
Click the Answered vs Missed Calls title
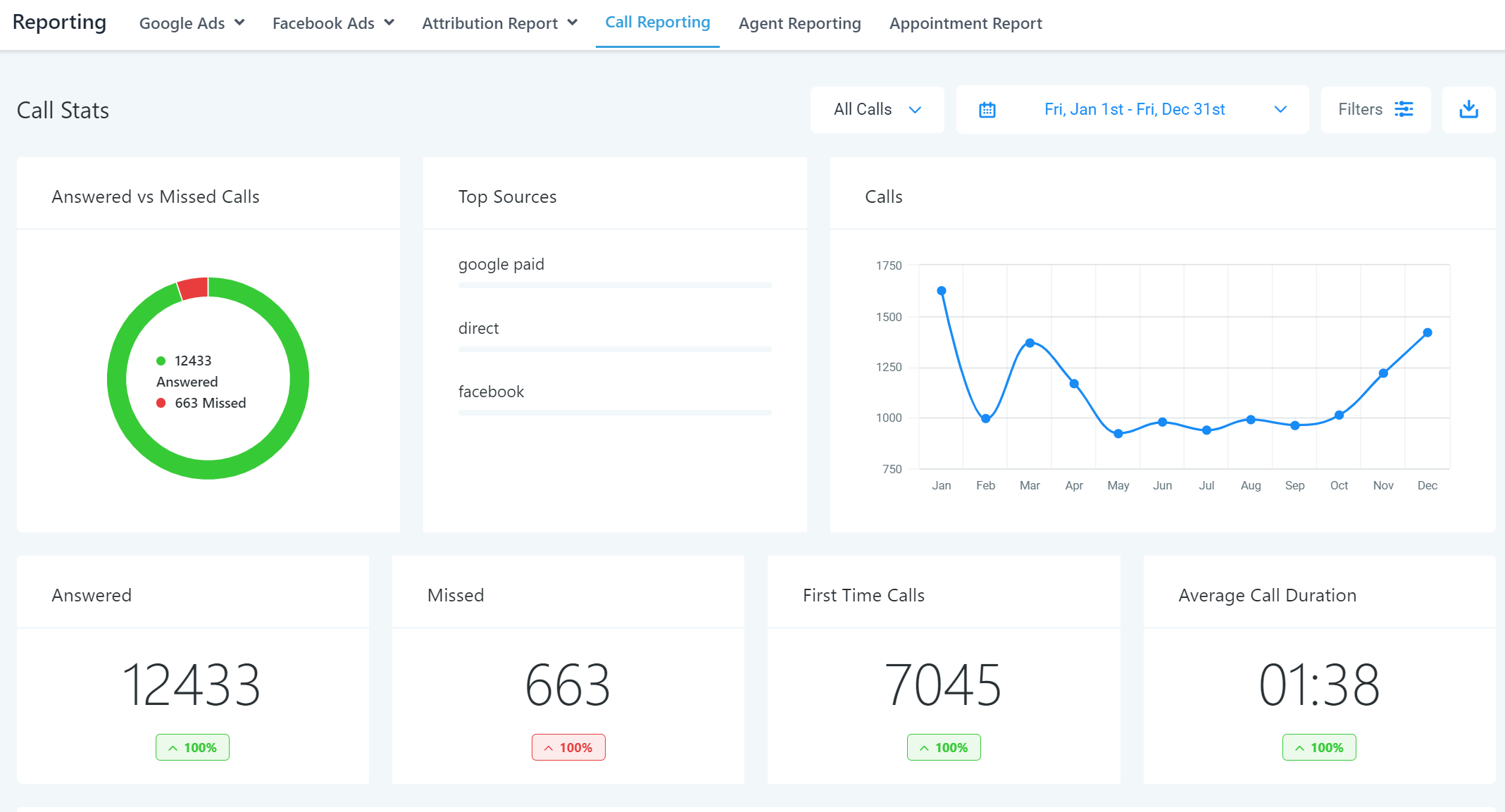pos(156,196)
